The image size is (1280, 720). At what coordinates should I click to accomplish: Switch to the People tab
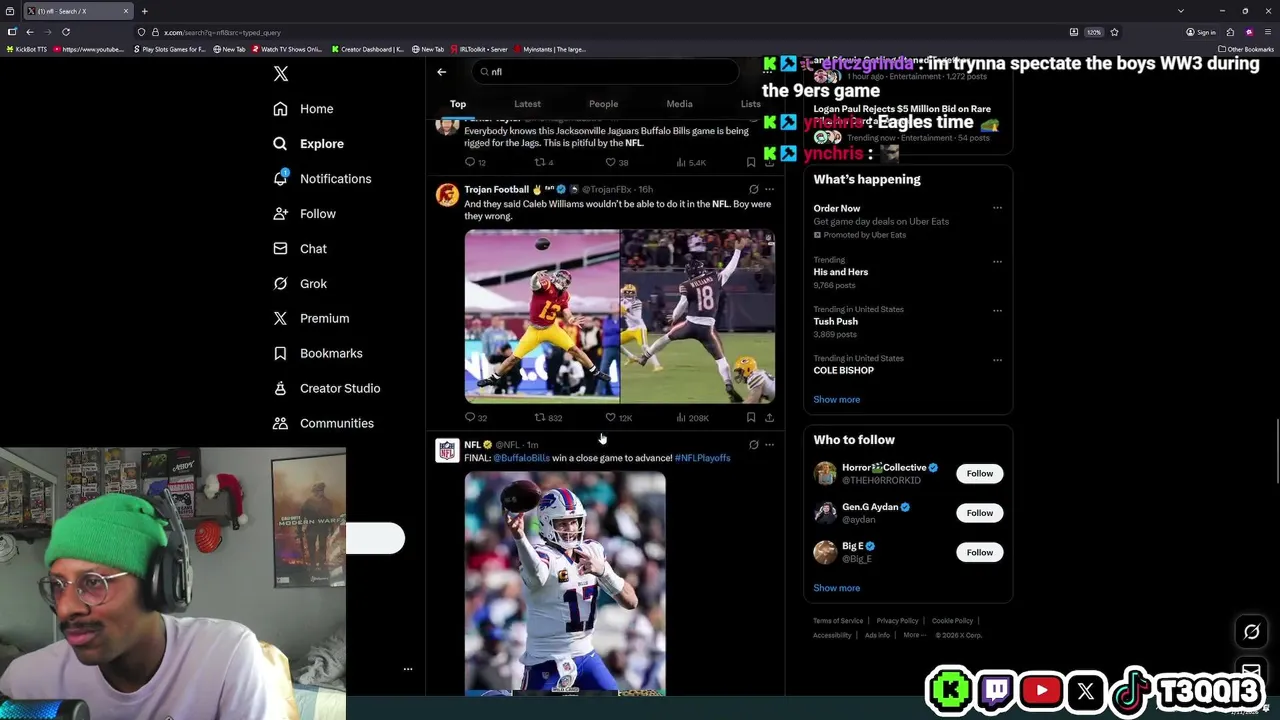coord(603,104)
